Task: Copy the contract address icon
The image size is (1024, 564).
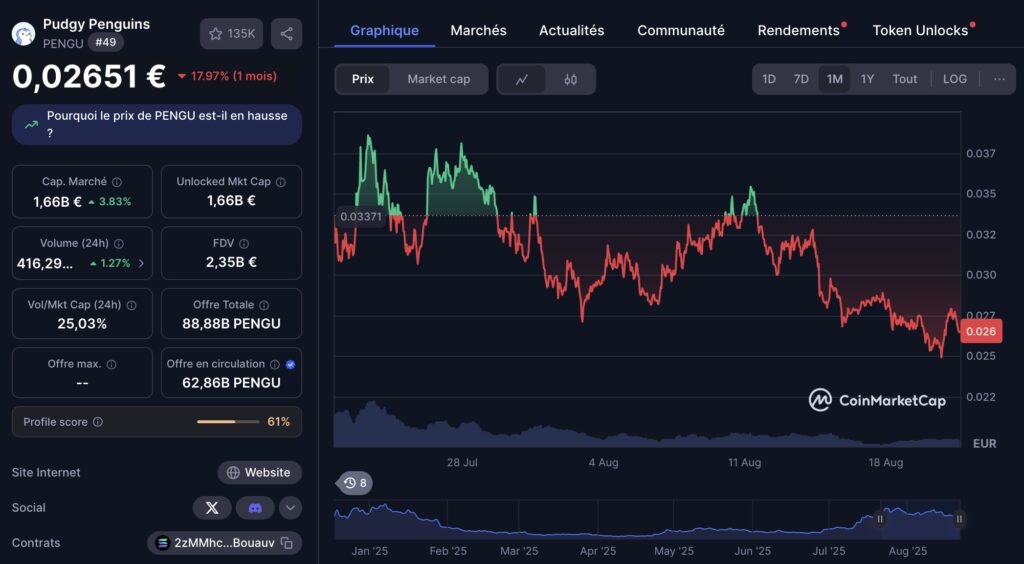Action: (286, 543)
